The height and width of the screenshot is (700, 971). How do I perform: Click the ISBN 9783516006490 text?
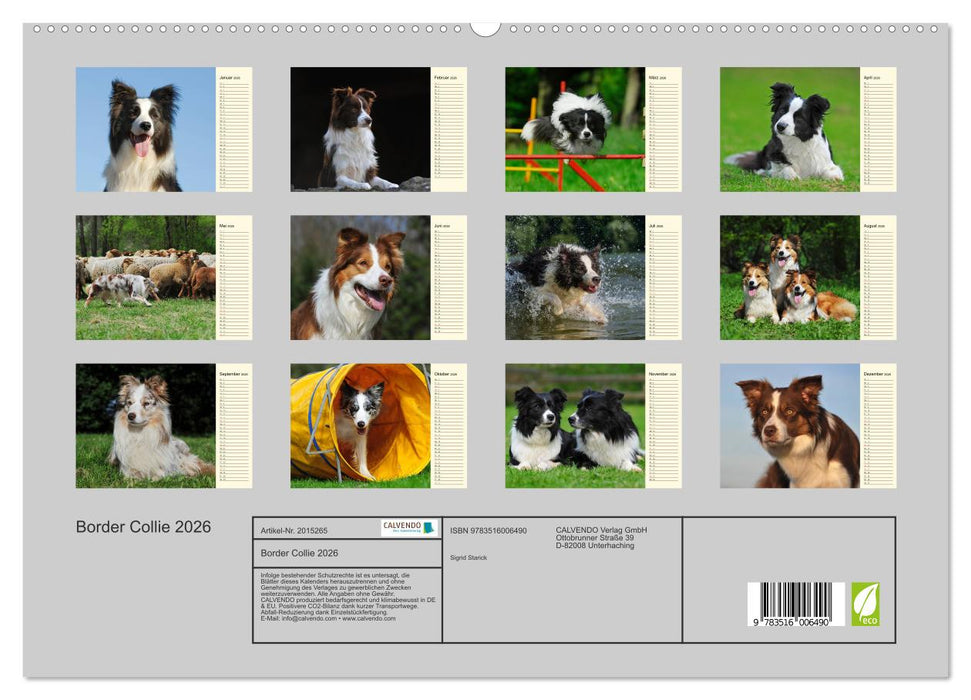pos(489,529)
